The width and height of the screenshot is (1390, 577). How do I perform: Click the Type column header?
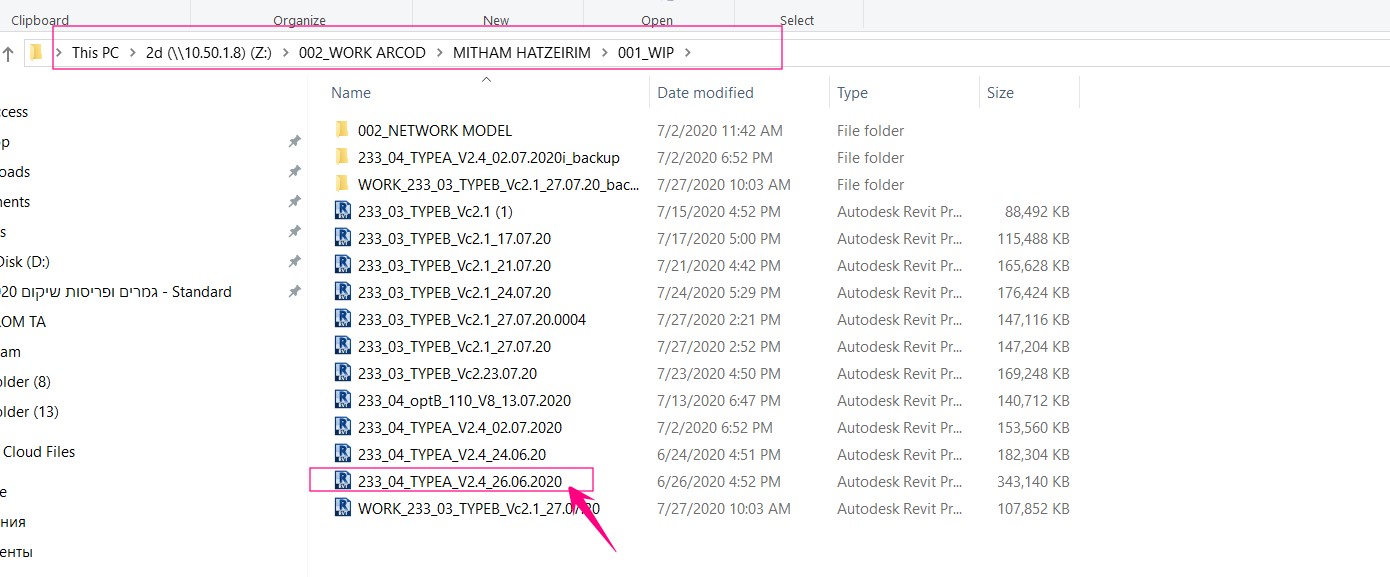852,93
